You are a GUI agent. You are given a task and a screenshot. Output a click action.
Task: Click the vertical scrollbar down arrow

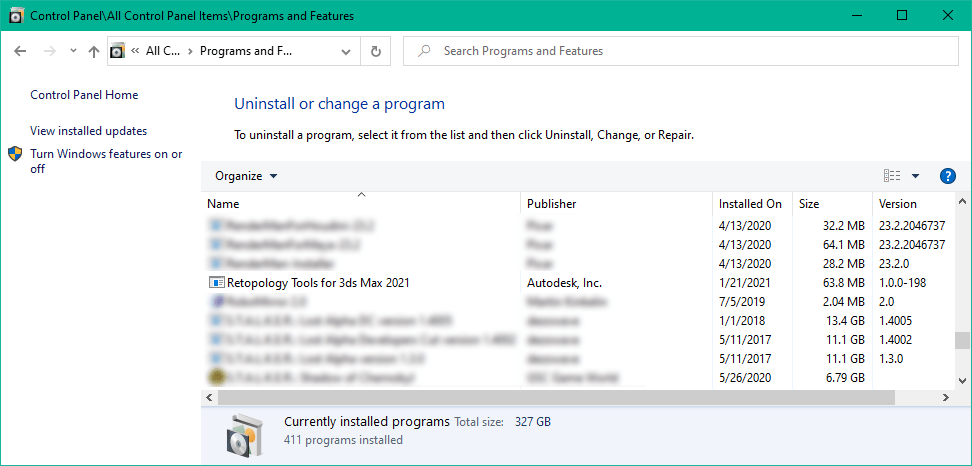[x=961, y=381]
